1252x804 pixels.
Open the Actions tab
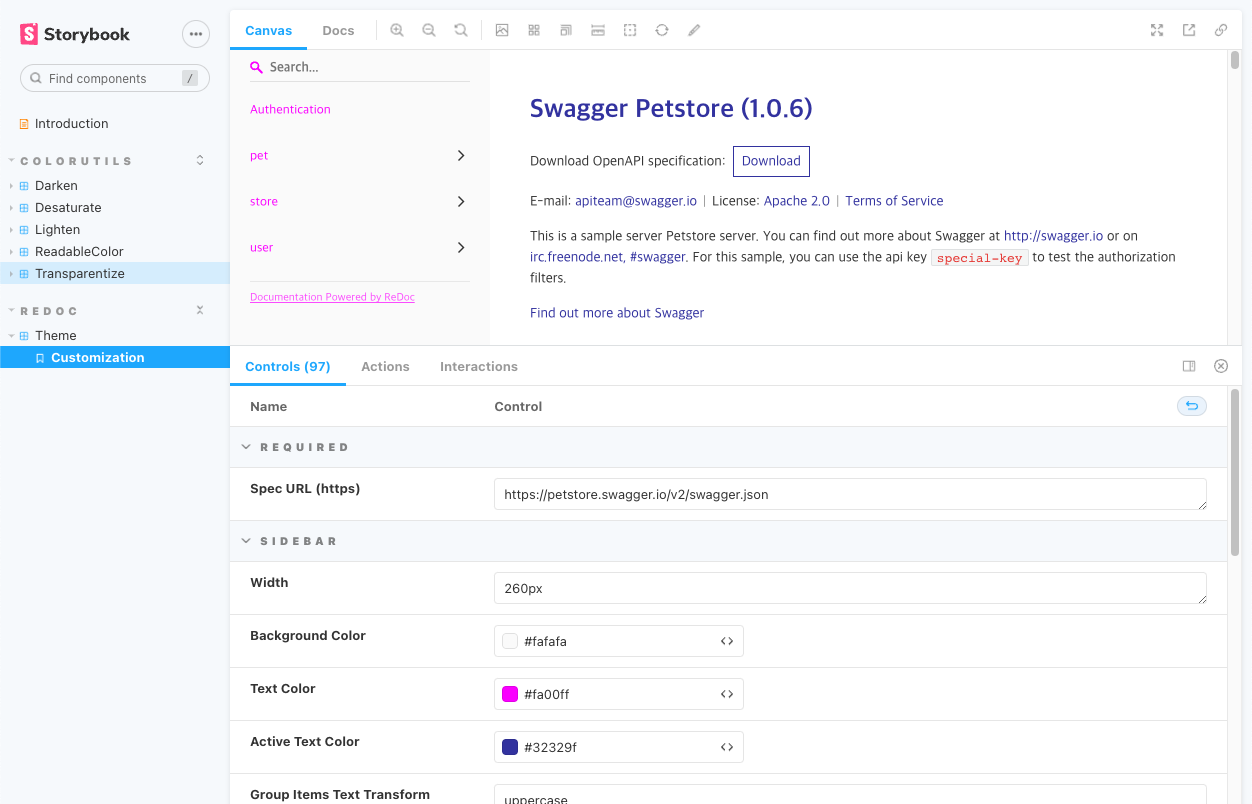[385, 366]
